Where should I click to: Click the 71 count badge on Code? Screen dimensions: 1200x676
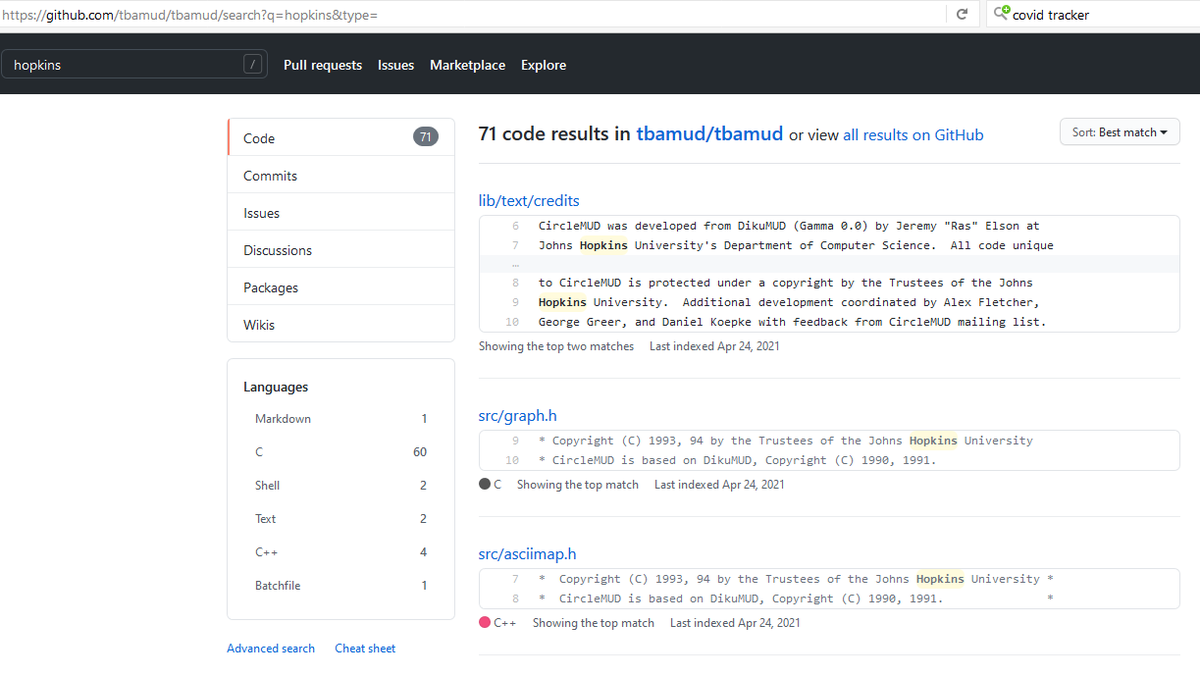[425, 138]
